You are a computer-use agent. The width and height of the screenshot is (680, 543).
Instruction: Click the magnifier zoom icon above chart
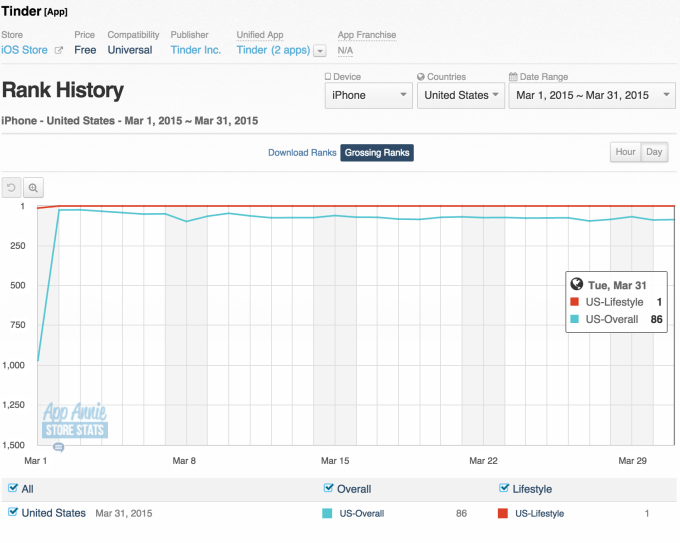pyautogui.click(x=33, y=187)
